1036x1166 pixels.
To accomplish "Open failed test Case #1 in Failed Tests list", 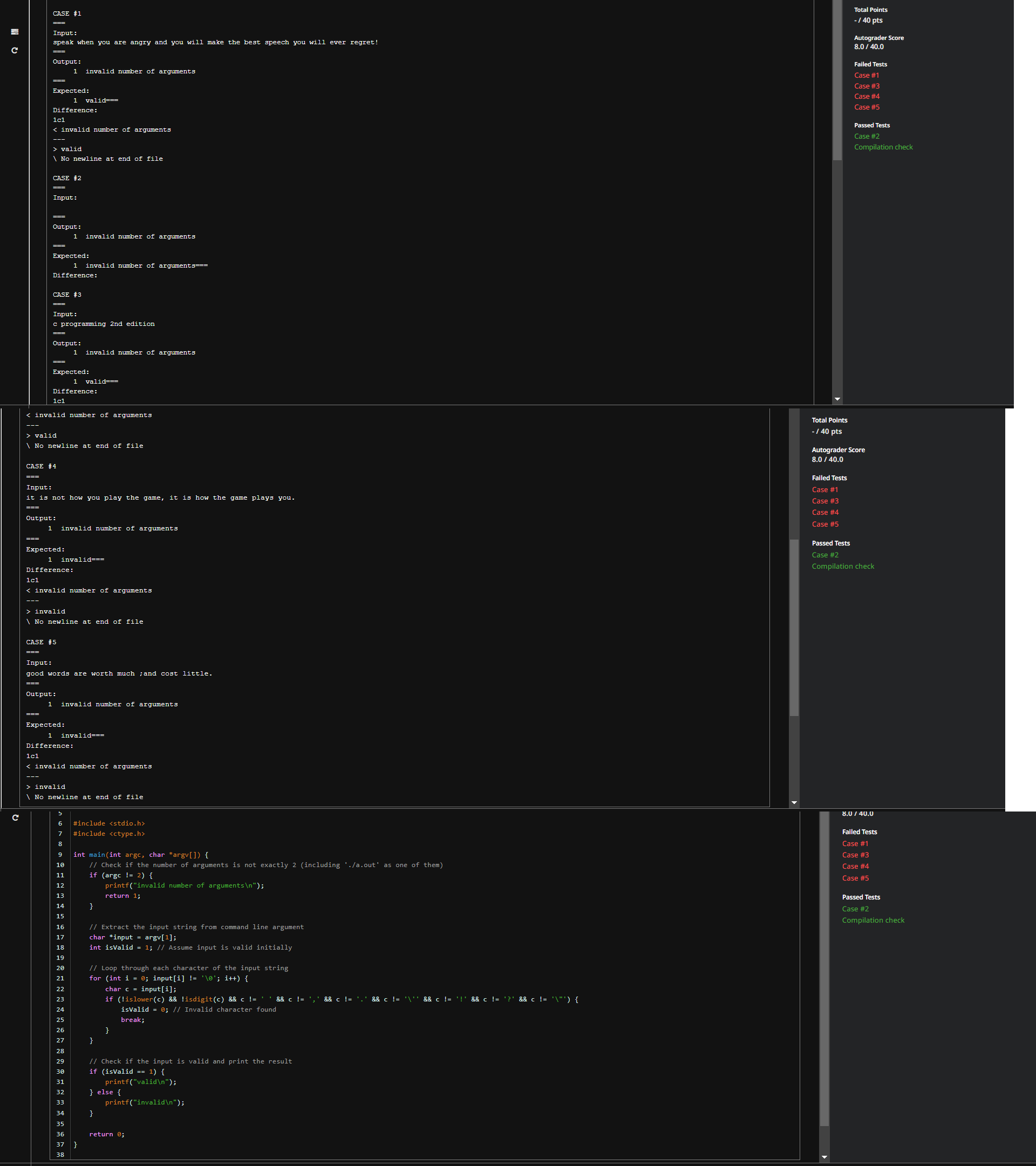I will click(x=866, y=74).
